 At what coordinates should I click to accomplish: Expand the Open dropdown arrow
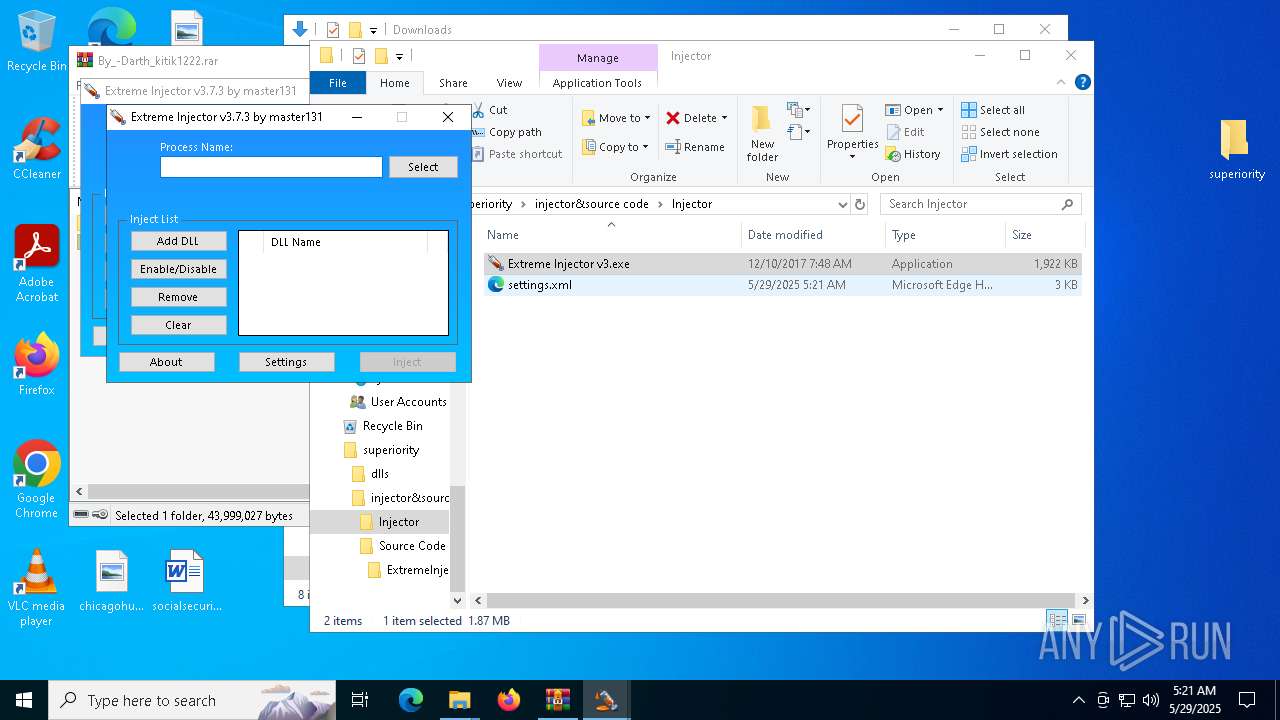tap(940, 110)
